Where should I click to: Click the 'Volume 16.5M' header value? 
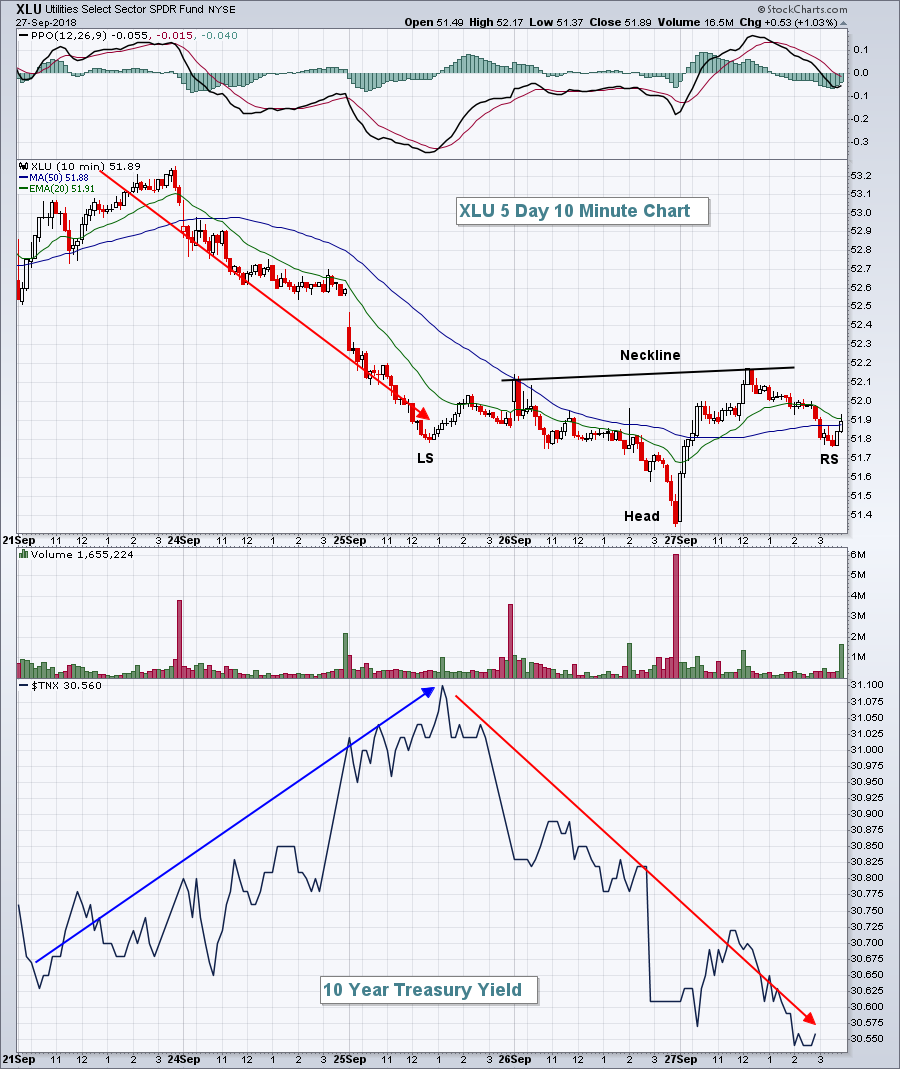tap(695, 22)
